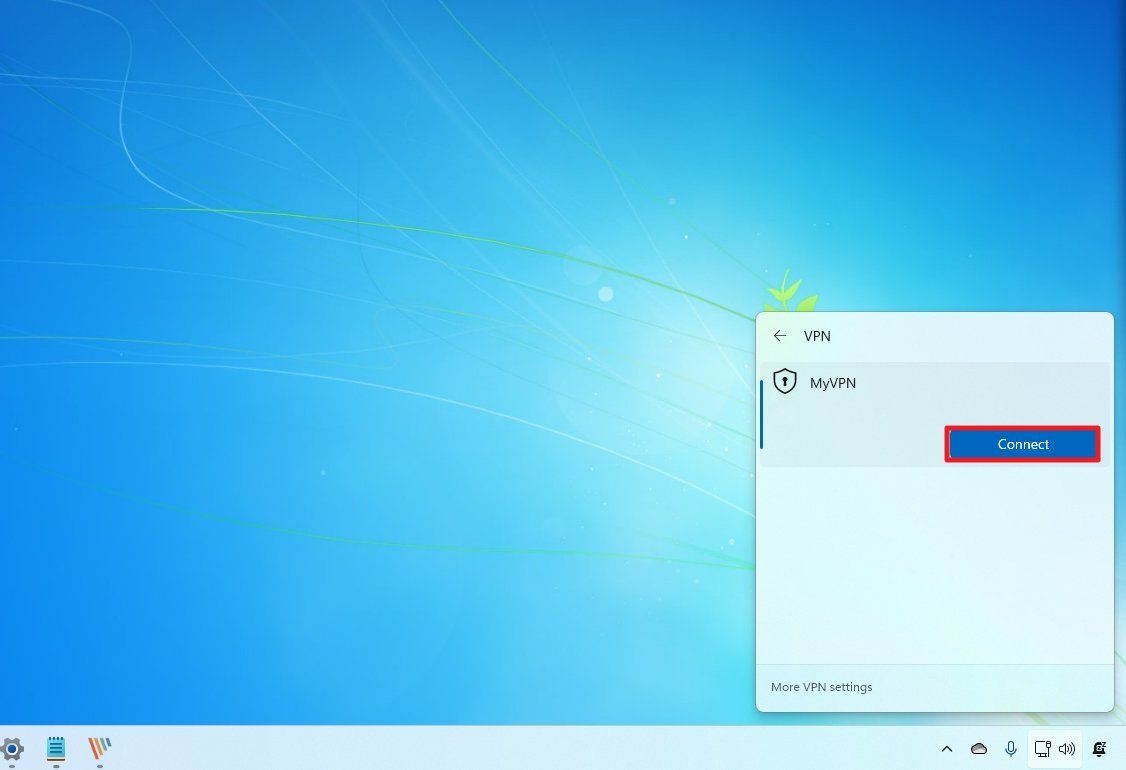Viewport: 1126px width, 770px height.
Task: Click the VPN heading text
Action: point(817,336)
